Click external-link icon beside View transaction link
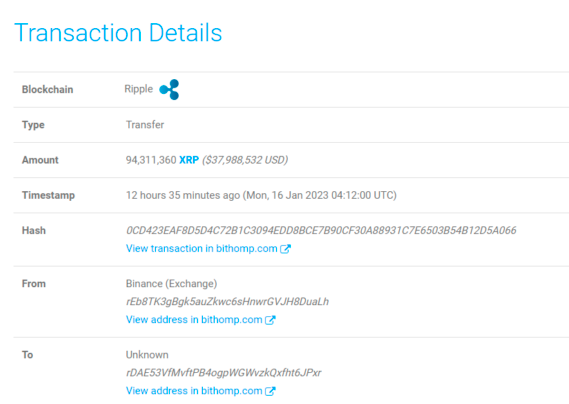This screenshot has width=569, height=404. coord(286,249)
